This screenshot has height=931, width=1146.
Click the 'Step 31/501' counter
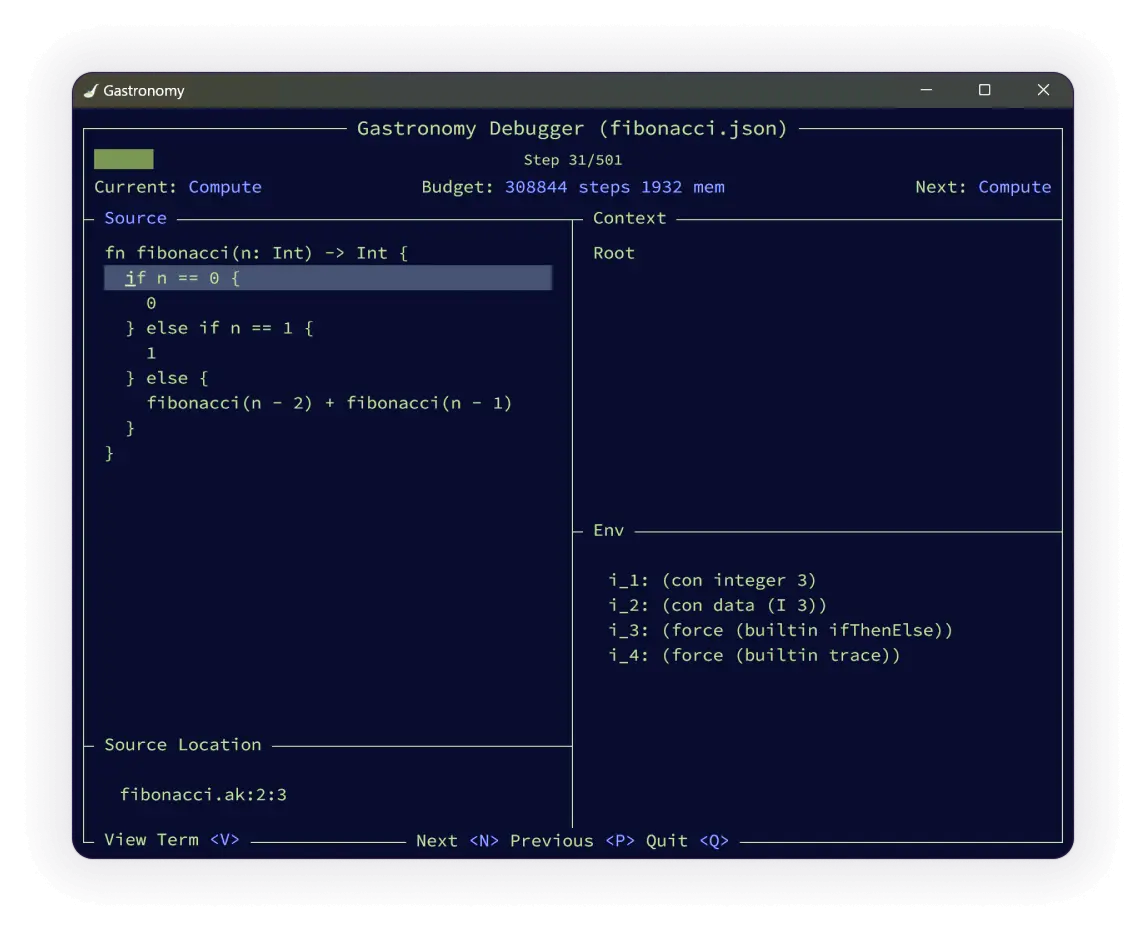coord(572,160)
